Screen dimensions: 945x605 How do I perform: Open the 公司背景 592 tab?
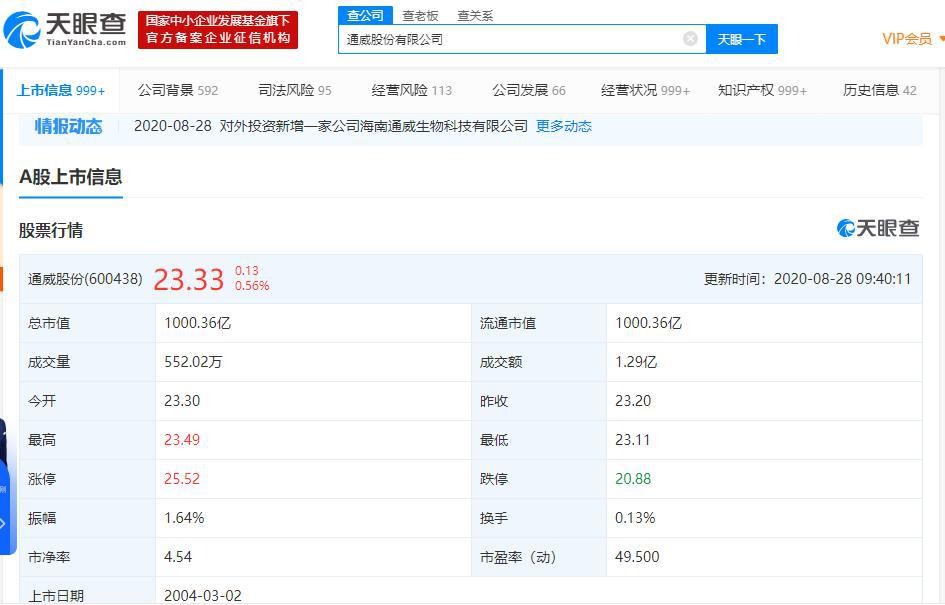point(178,90)
